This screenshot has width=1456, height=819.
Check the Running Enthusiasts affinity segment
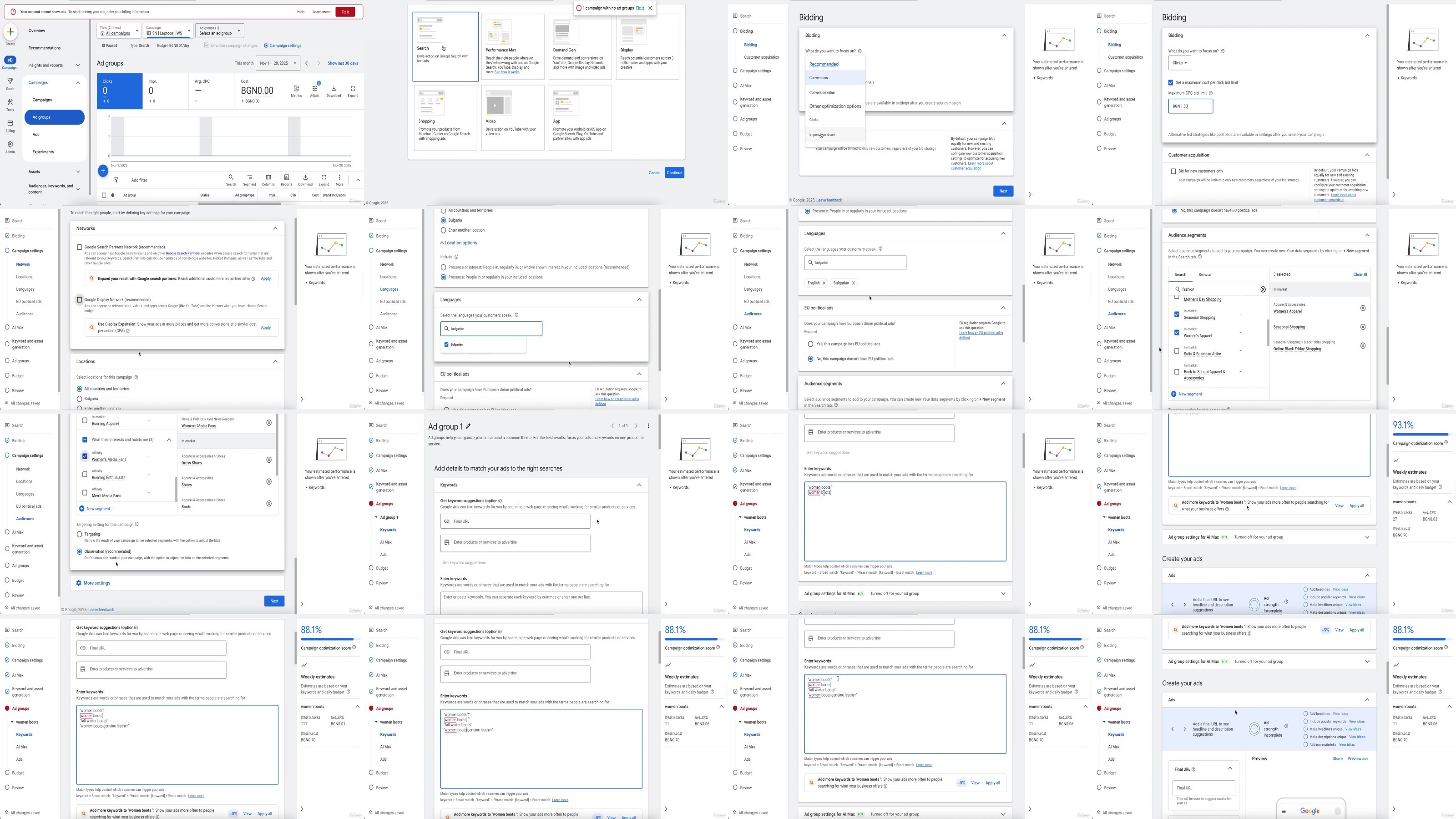85,474
